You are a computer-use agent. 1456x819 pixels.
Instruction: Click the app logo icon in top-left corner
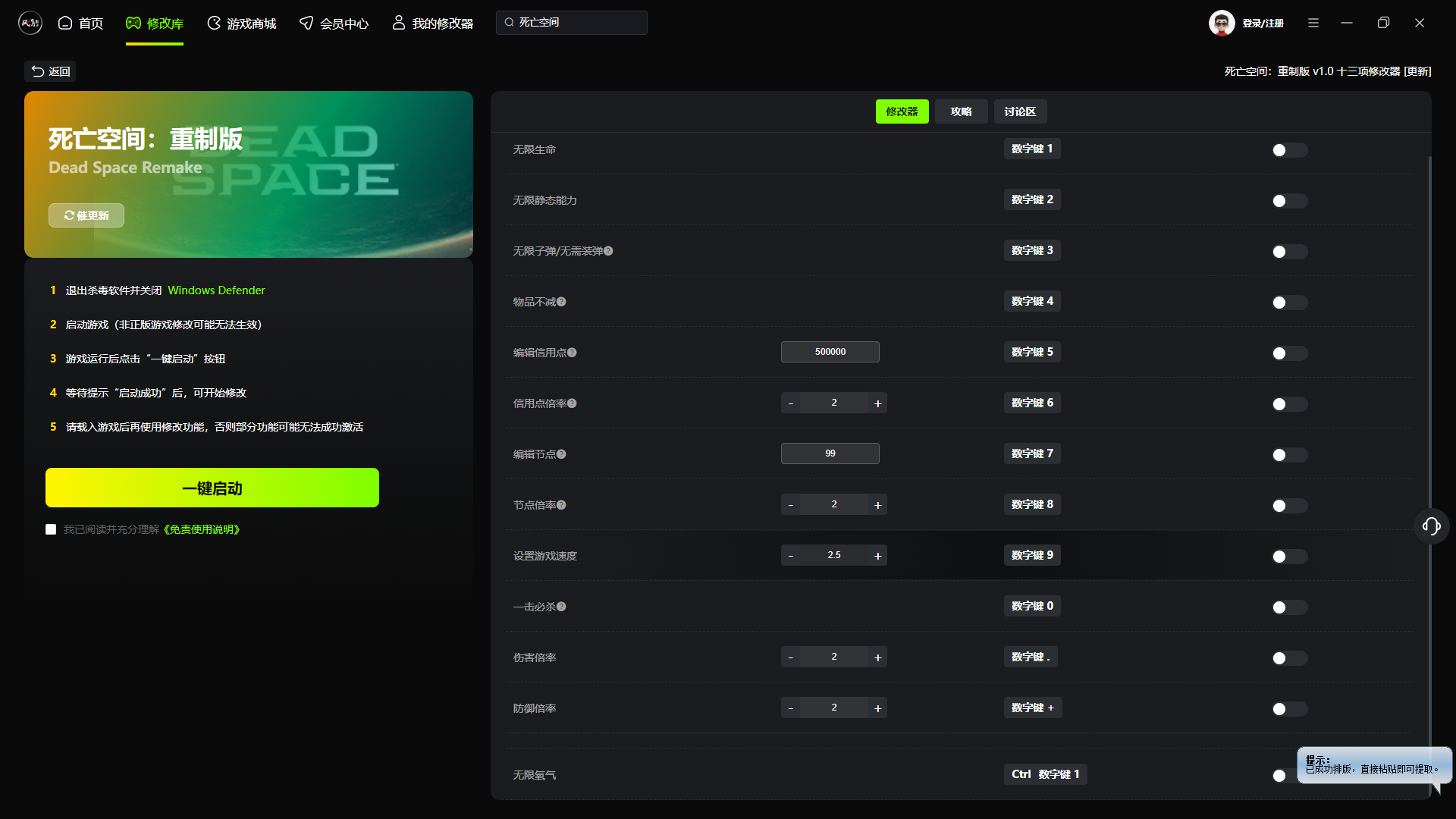tap(30, 23)
